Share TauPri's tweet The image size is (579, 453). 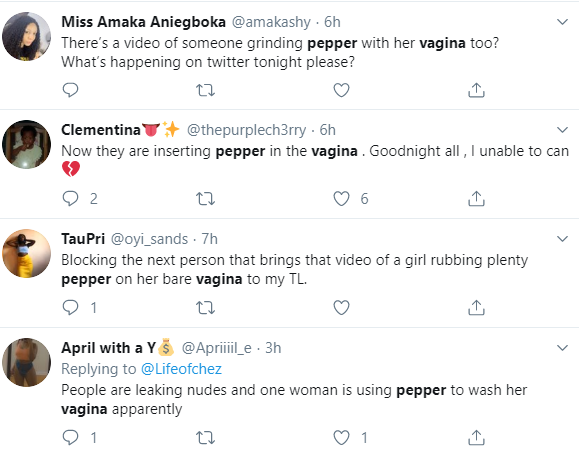click(476, 307)
